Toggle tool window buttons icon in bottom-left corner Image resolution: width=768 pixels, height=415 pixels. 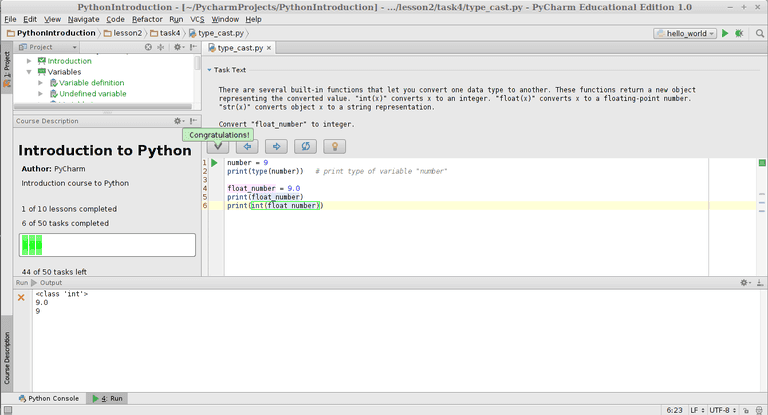(x=7, y=410)
